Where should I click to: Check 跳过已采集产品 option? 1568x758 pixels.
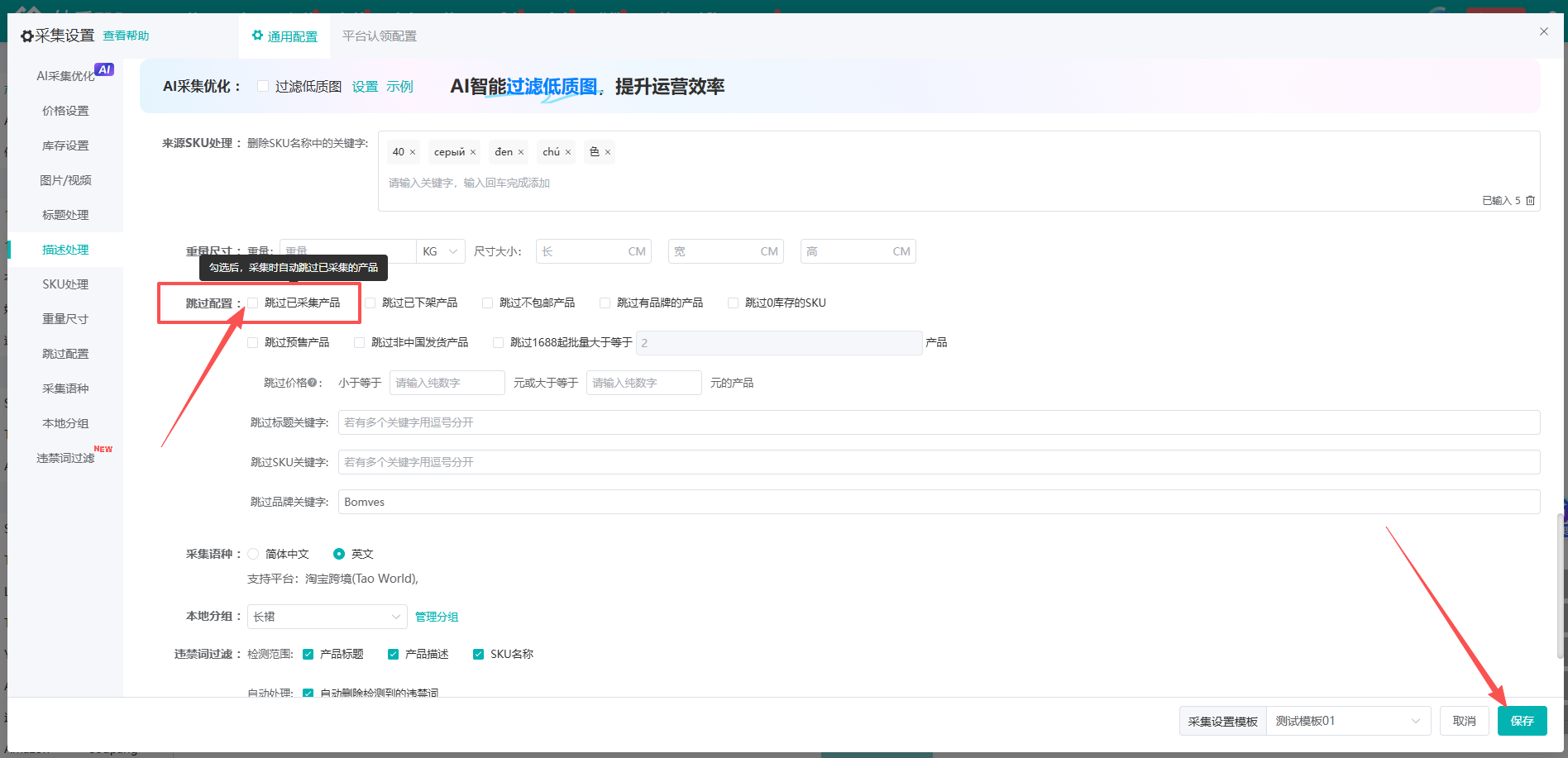tap(253, 303)
